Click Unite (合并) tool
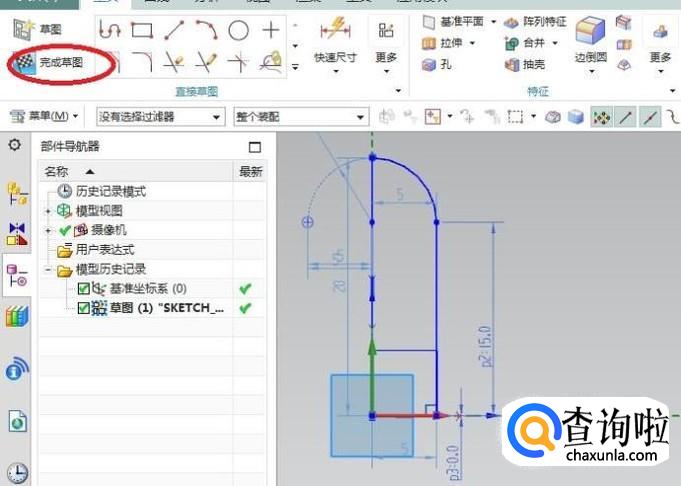 coord(525,43)
